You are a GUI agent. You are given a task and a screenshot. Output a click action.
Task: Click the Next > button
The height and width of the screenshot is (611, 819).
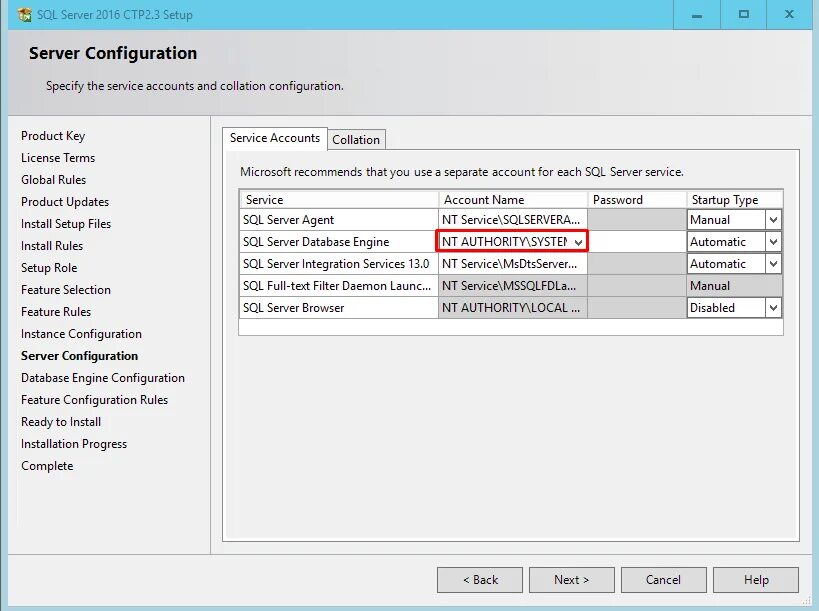[571, 580]
